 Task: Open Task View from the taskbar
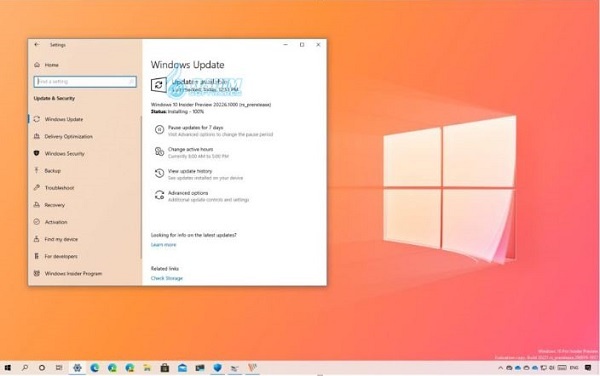pyautogui.click(x=59, y=368)
